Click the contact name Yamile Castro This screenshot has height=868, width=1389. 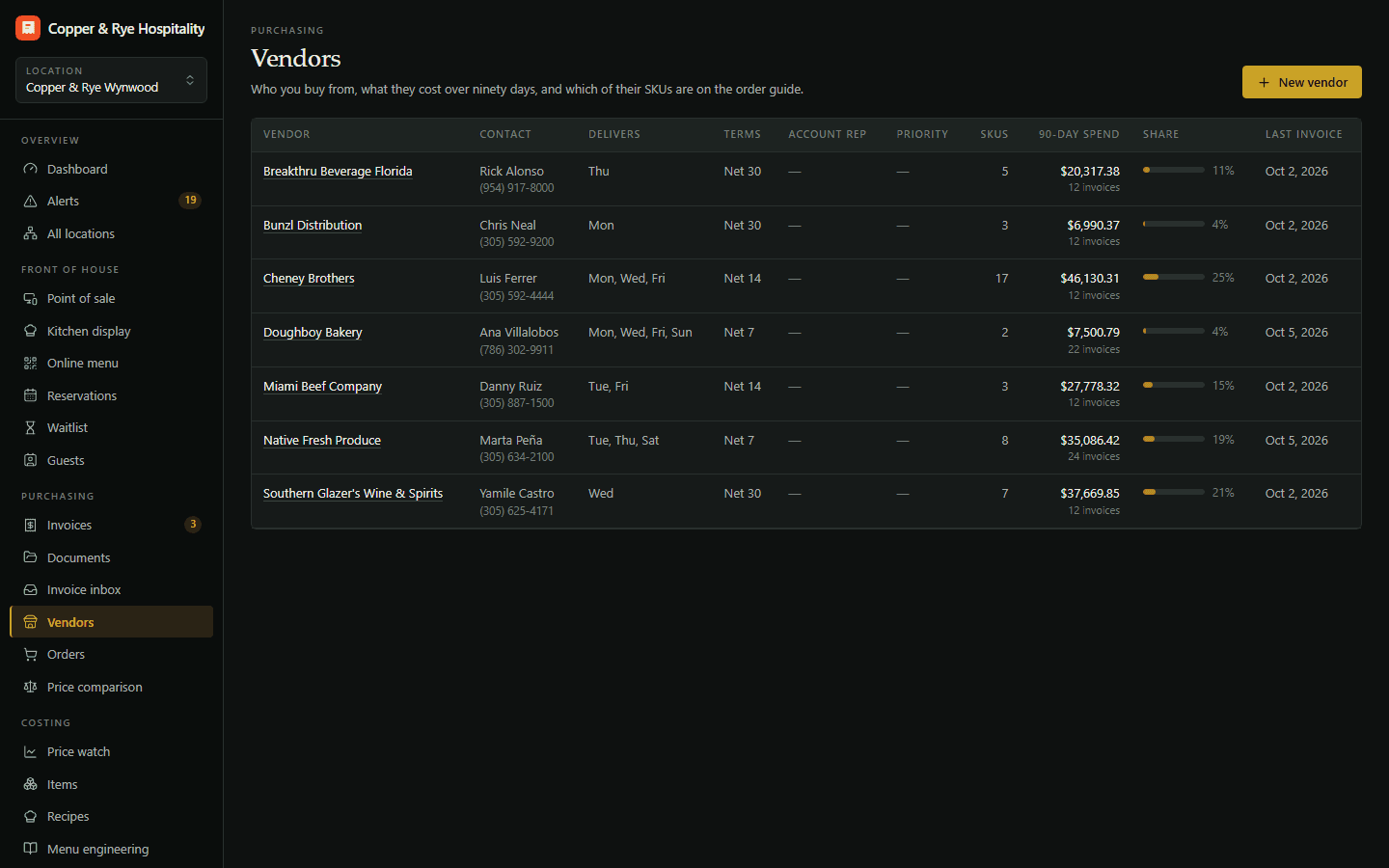[516, 493]
